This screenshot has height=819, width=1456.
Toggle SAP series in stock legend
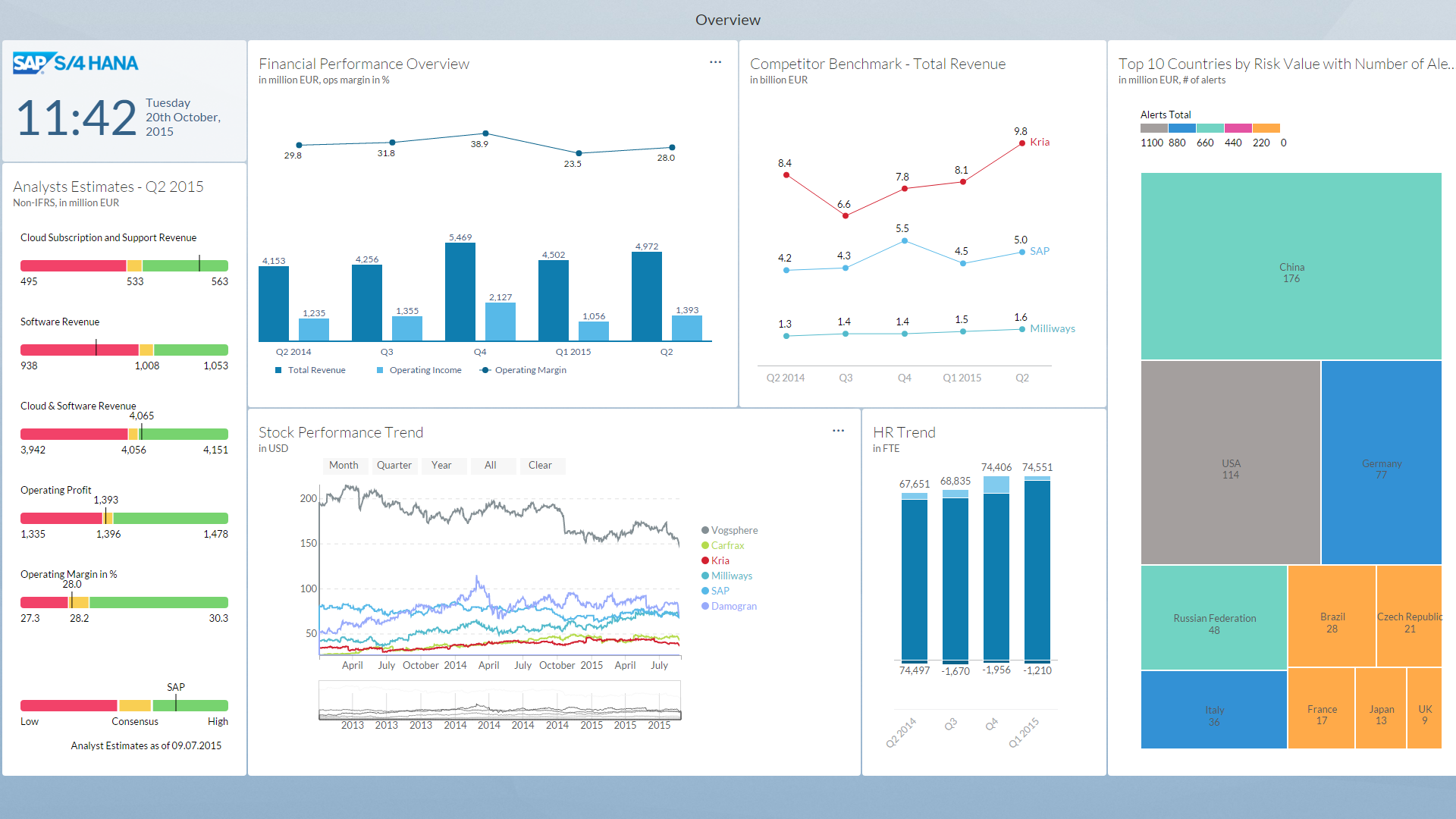pos(715,591)
